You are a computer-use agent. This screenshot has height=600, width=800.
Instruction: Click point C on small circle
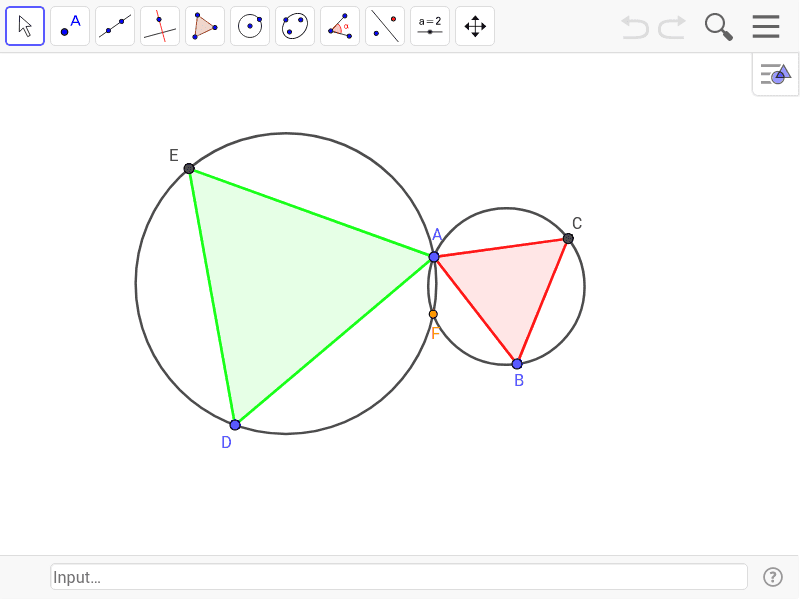[568, 238]
